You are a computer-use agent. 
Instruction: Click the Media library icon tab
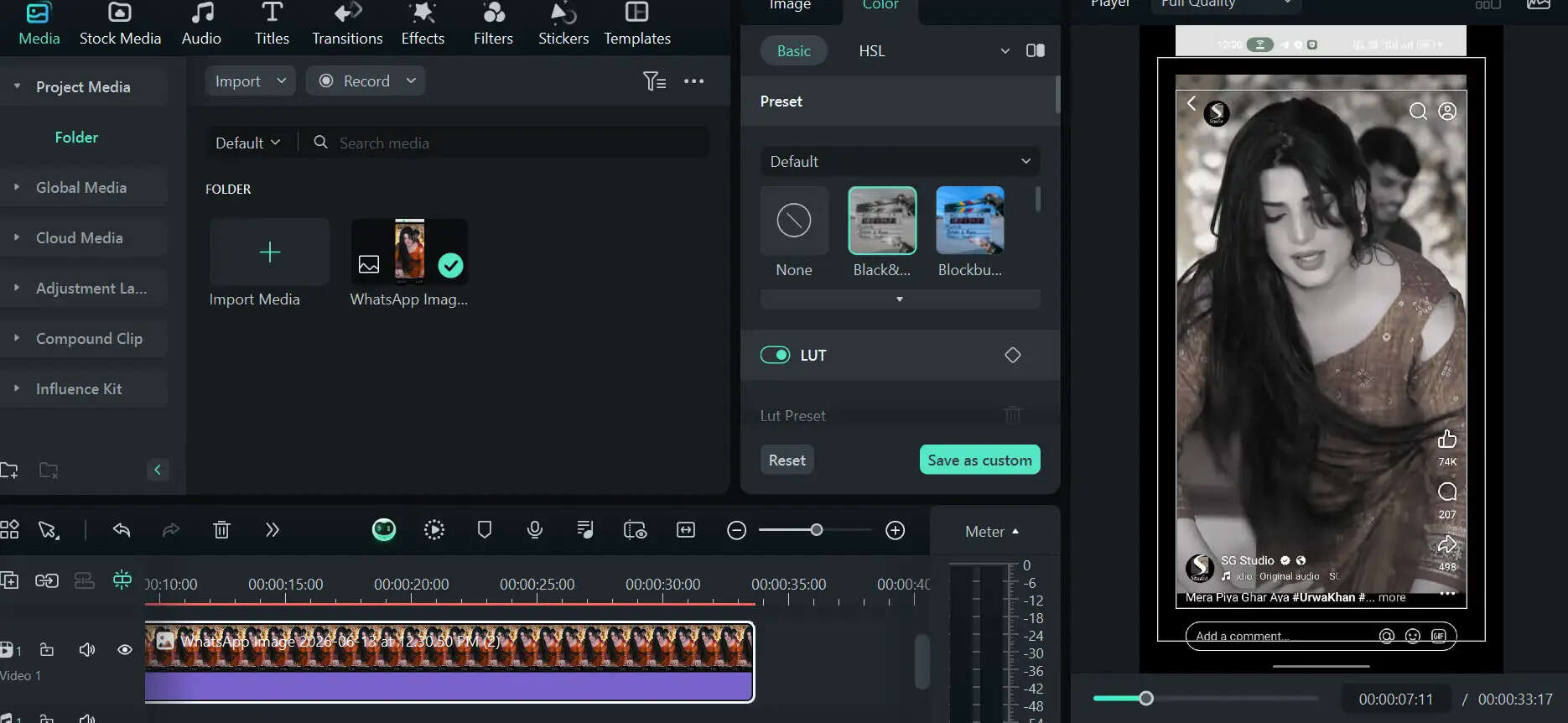coord(39,24)
